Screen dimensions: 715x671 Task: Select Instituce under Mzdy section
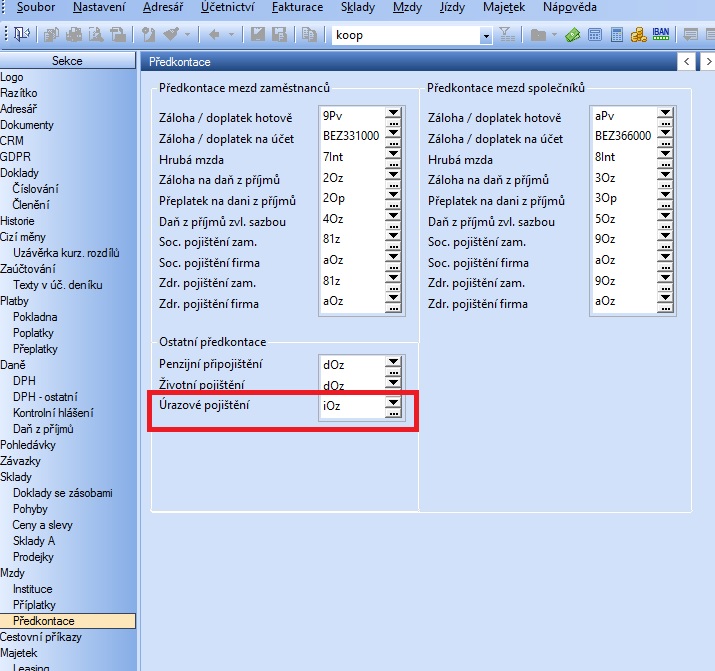click(x=32, y=589)
